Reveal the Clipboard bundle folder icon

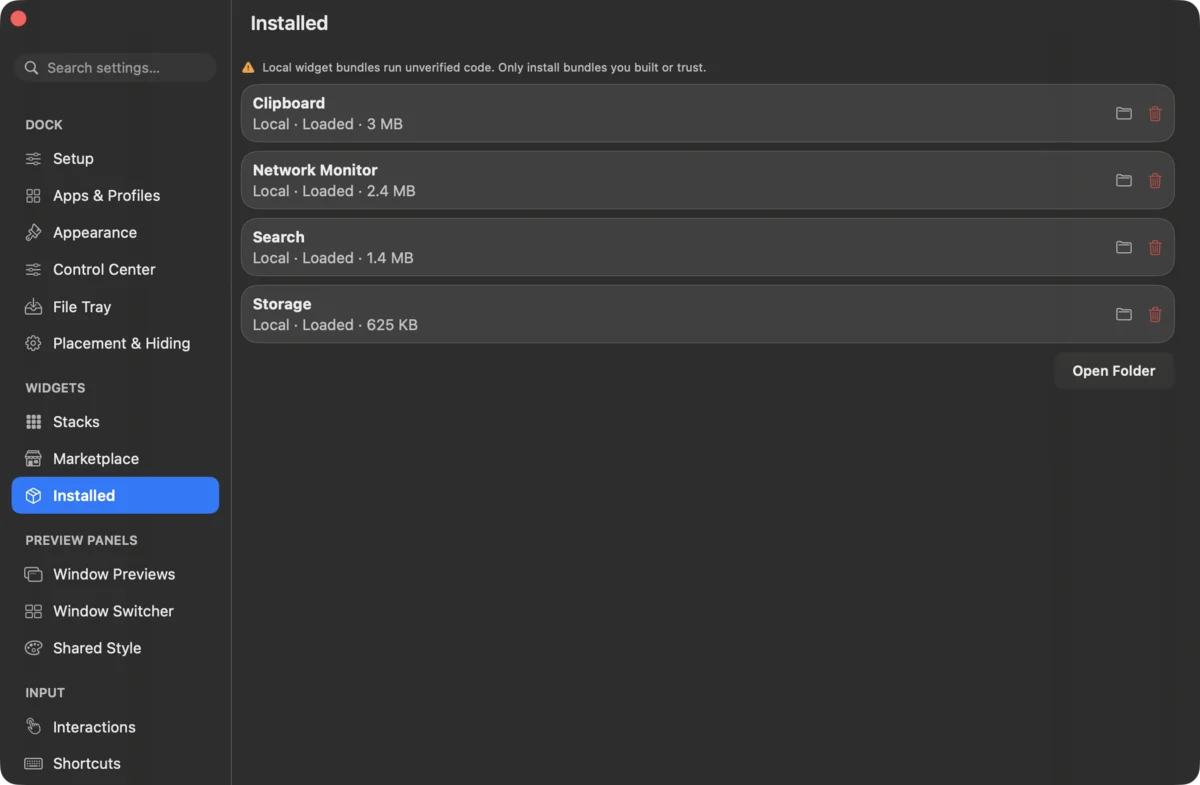point(1124,113)
